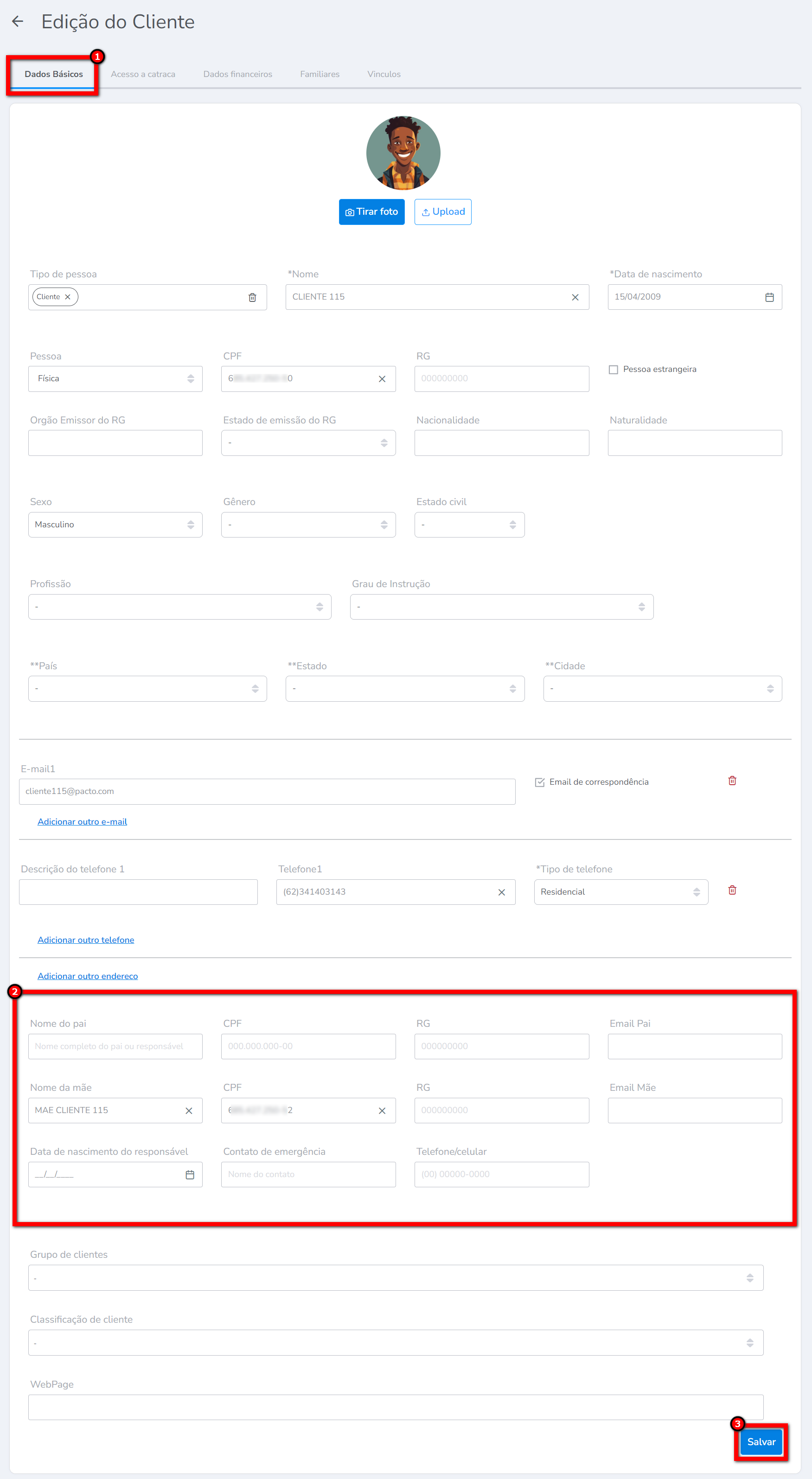
Task: Delete E-mail1 using the red trash icon
Action: (x=732, y=781)
